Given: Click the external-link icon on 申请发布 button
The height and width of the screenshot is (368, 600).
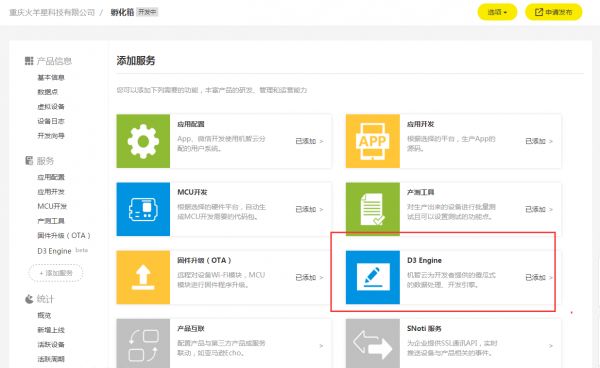Looking at the screenshot, I should point(539,12).
